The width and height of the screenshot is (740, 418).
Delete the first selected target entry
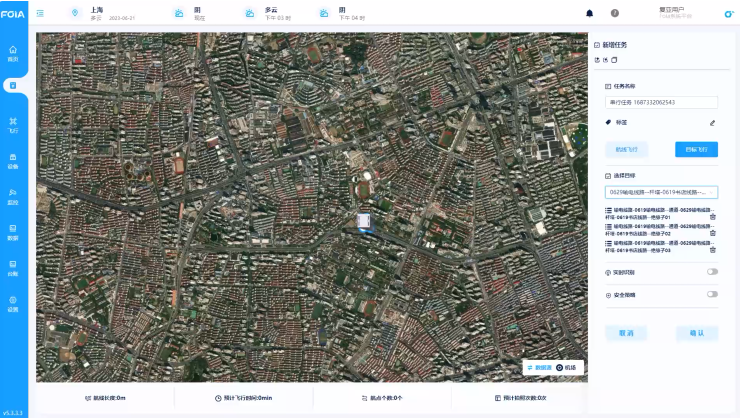tap(712, 217)
